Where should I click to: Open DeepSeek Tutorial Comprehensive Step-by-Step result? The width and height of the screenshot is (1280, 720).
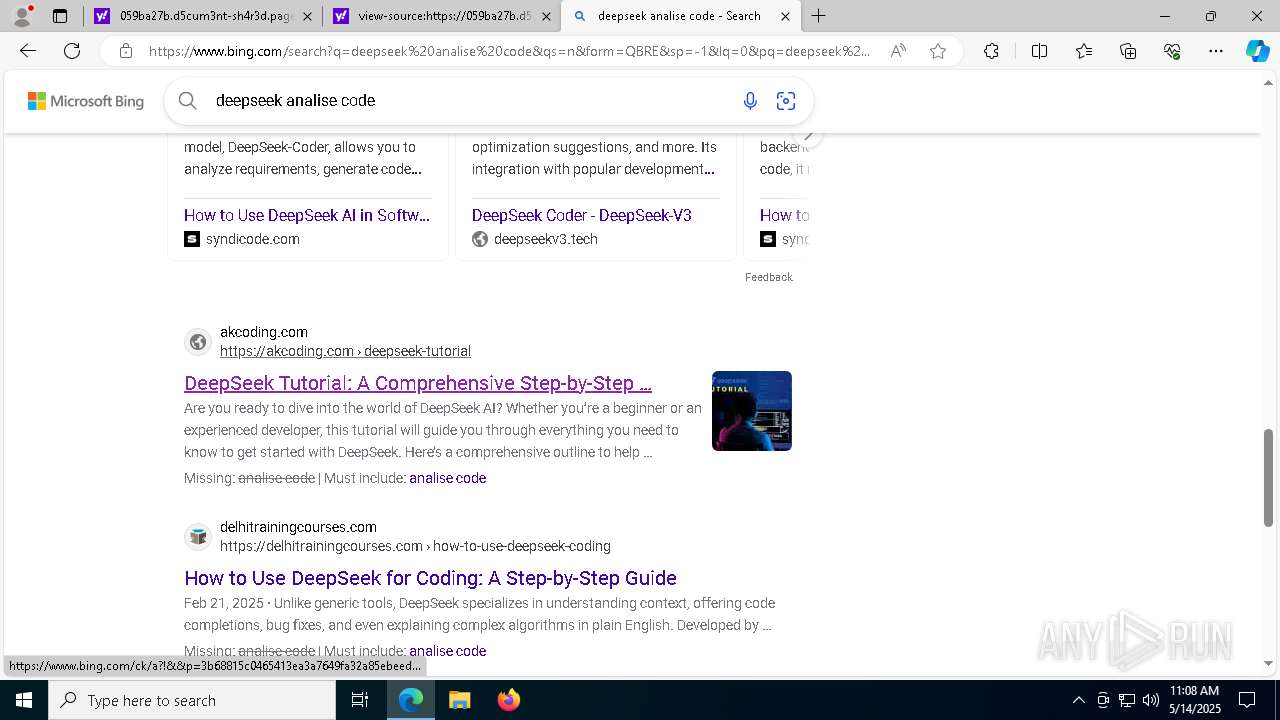[x=418, y=383]
